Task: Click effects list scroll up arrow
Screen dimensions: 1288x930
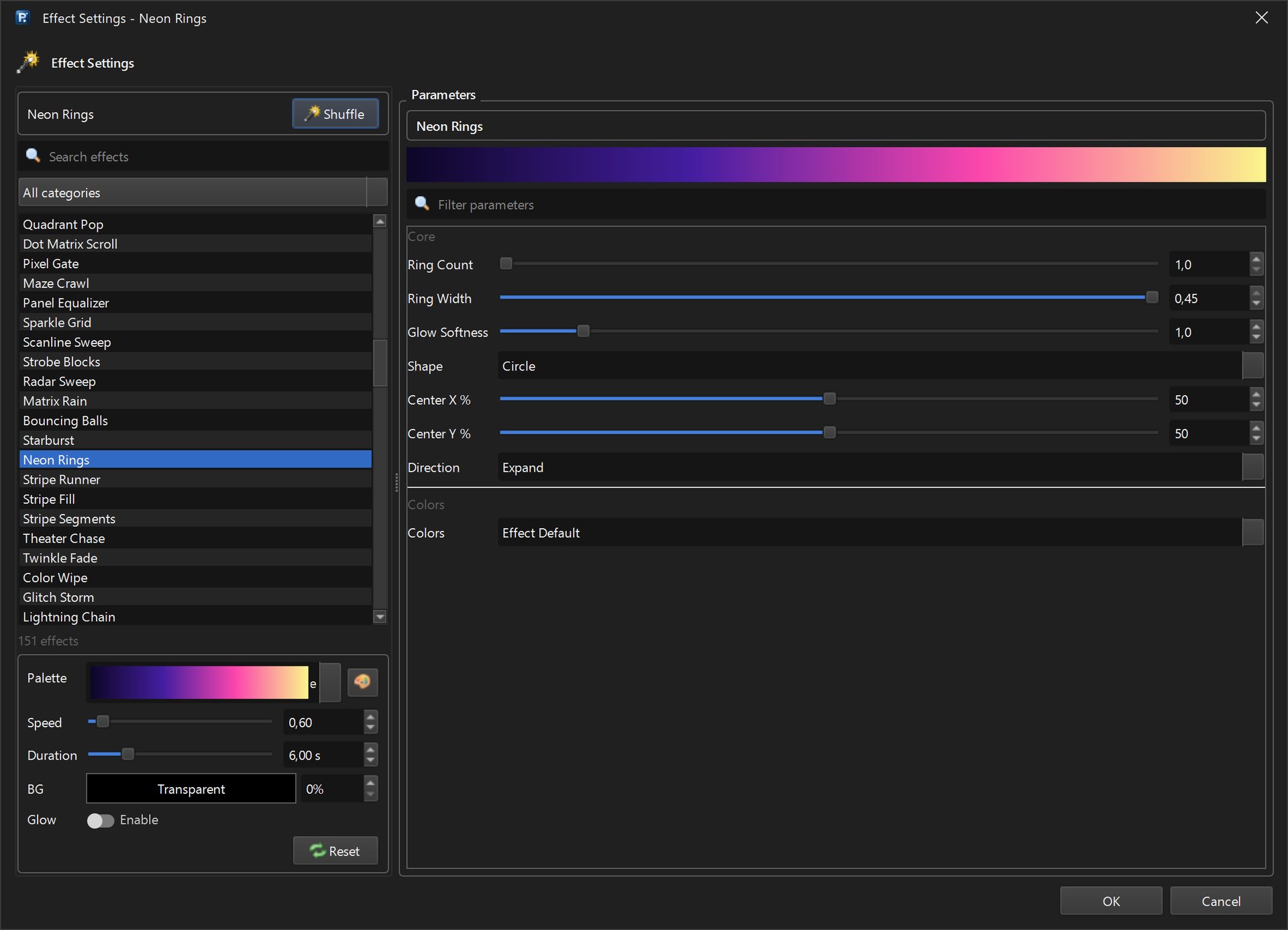Action: 380,221
